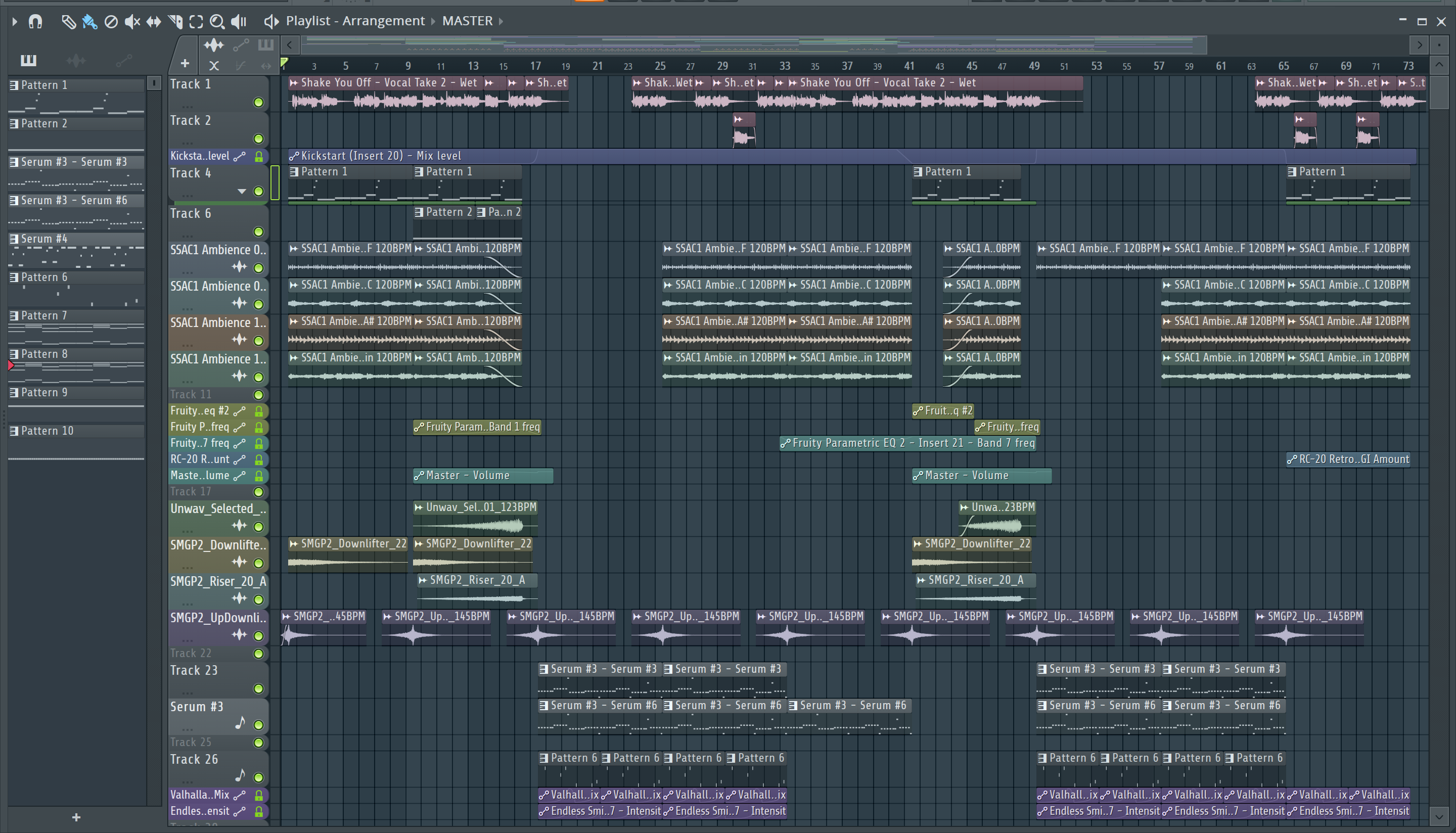This screenshot has width=1456, height=833.
Task: Add a new pattern with plus button
Action: 76,817
